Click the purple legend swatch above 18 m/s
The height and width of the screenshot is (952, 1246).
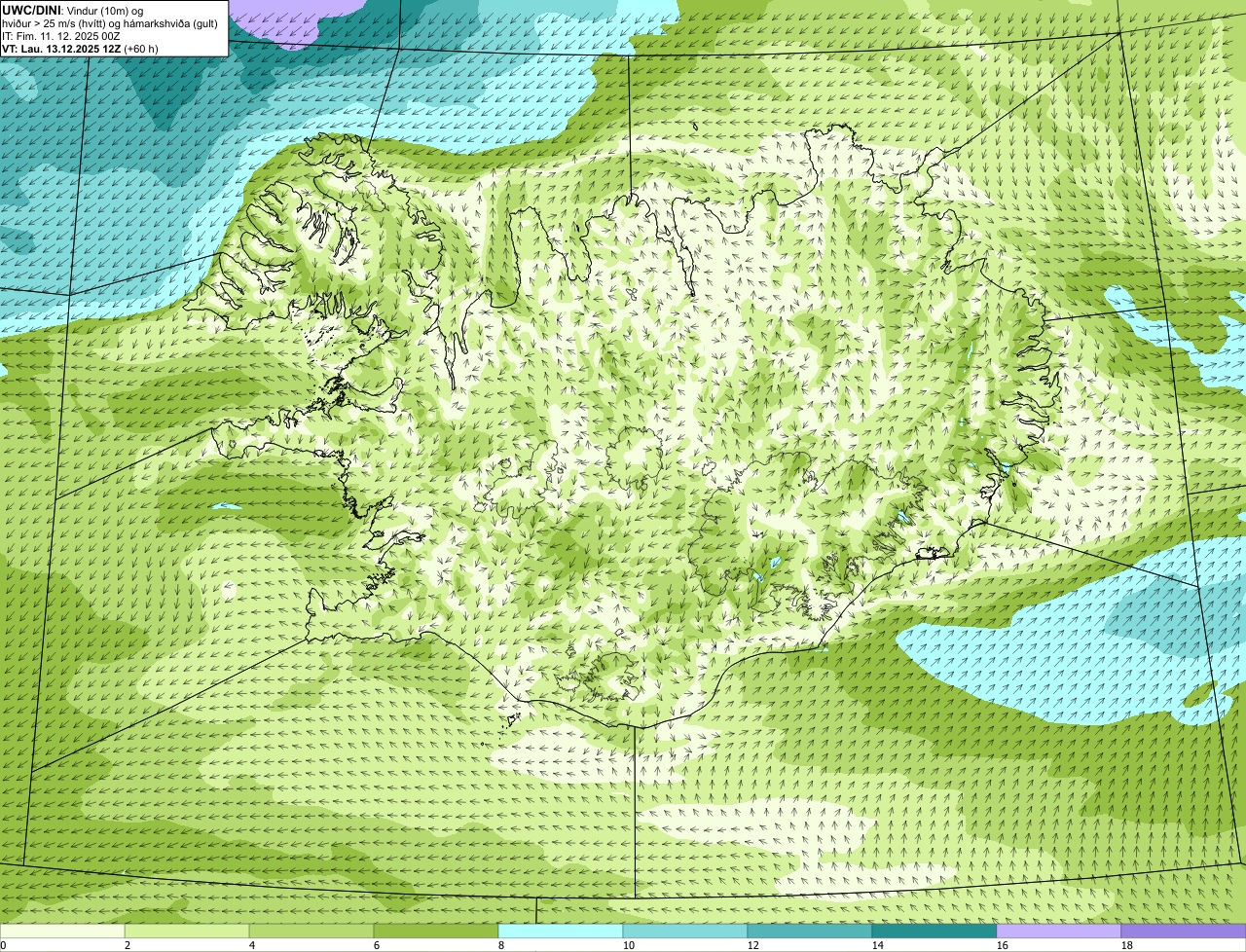tap(1184, 932)
